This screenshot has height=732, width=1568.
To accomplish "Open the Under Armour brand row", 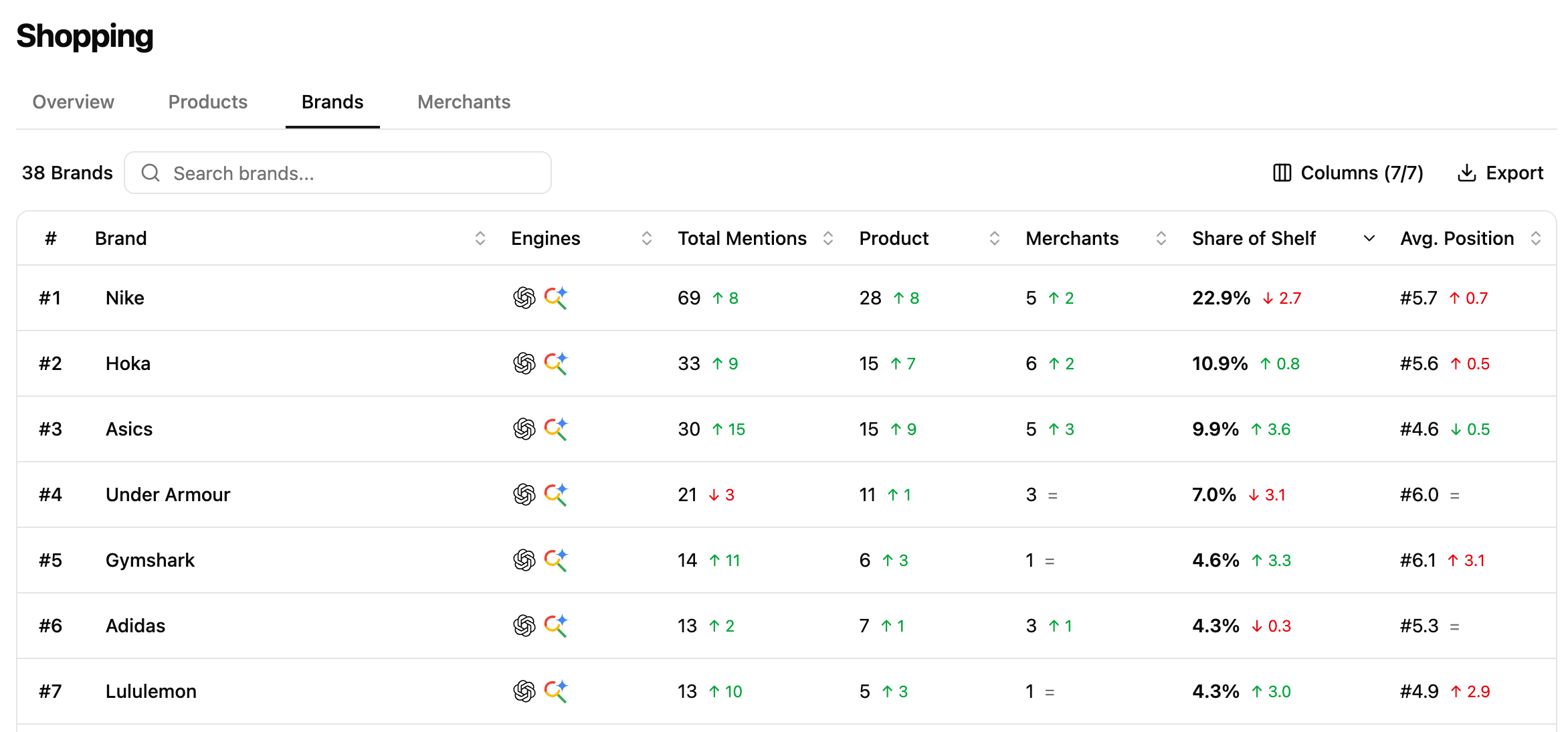I will [787, 494].
